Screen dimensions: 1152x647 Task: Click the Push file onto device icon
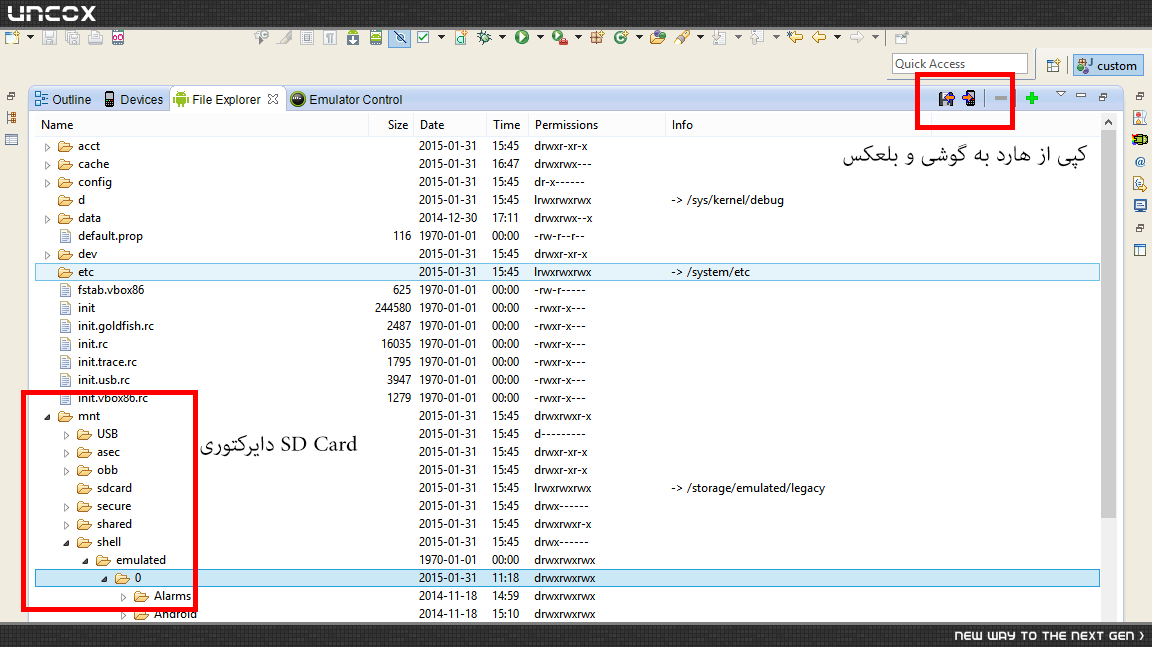pyautogui.click(x=970, y=98)
